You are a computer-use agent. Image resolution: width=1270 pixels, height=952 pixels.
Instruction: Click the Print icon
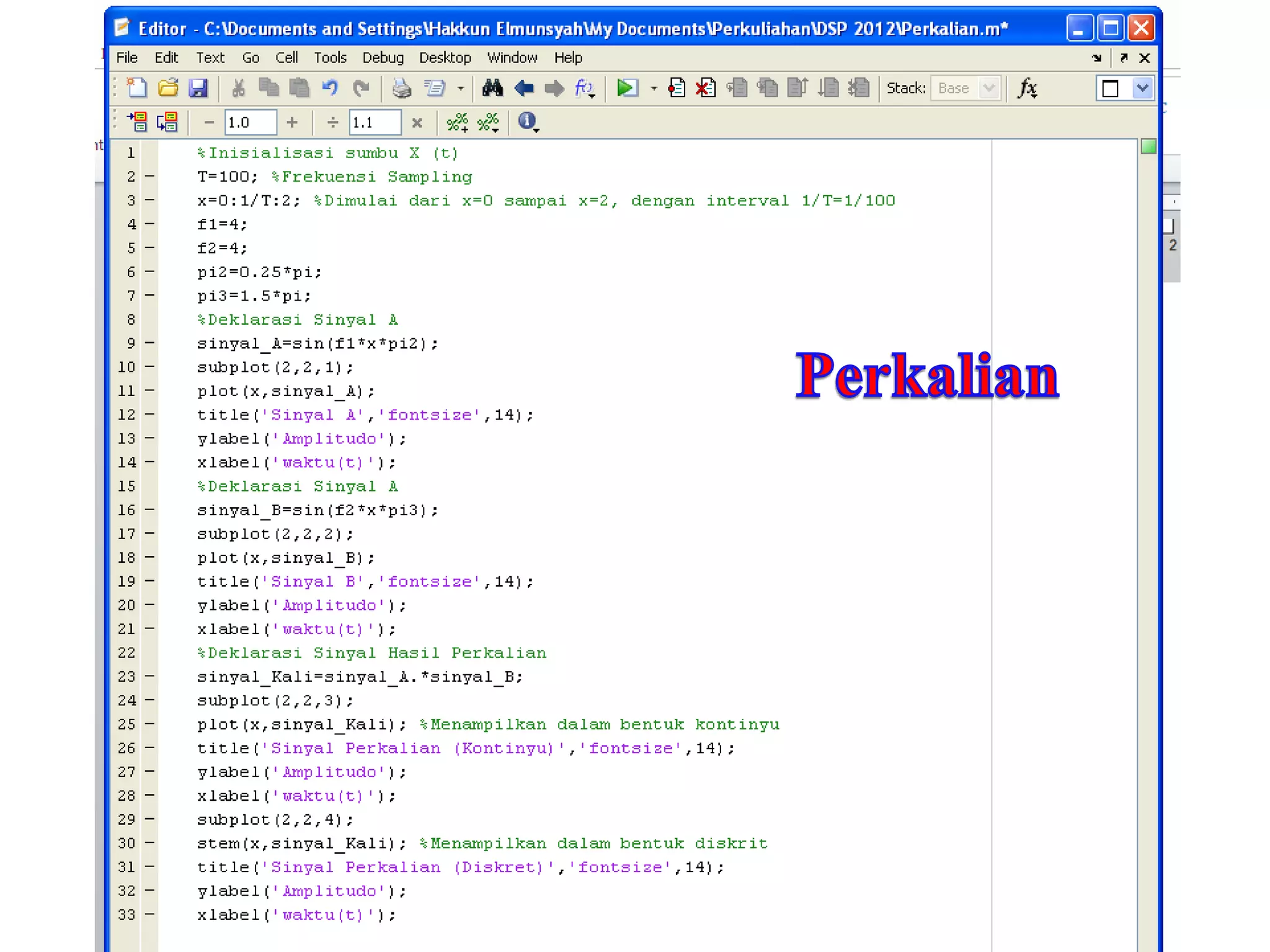[402, 88]
